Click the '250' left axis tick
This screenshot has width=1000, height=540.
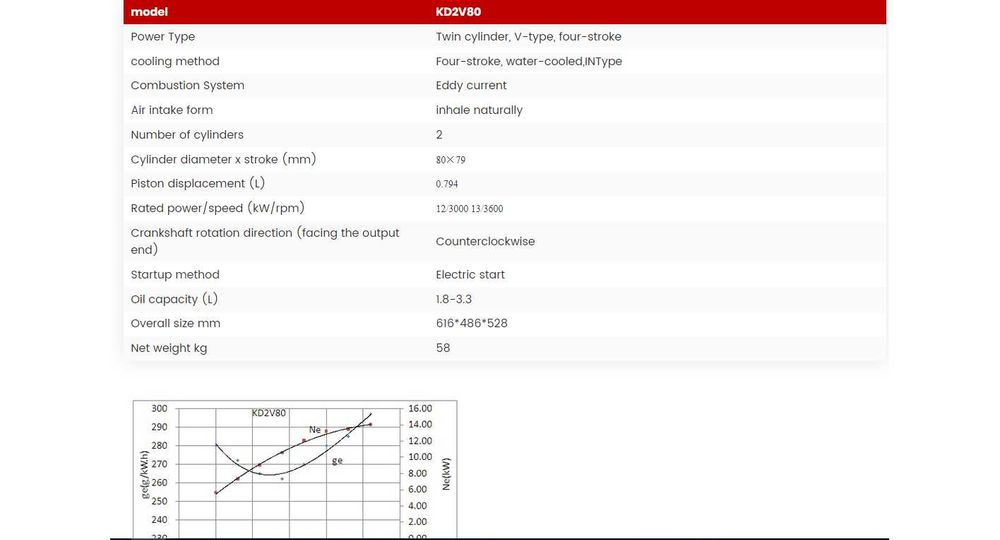(159, 501)
